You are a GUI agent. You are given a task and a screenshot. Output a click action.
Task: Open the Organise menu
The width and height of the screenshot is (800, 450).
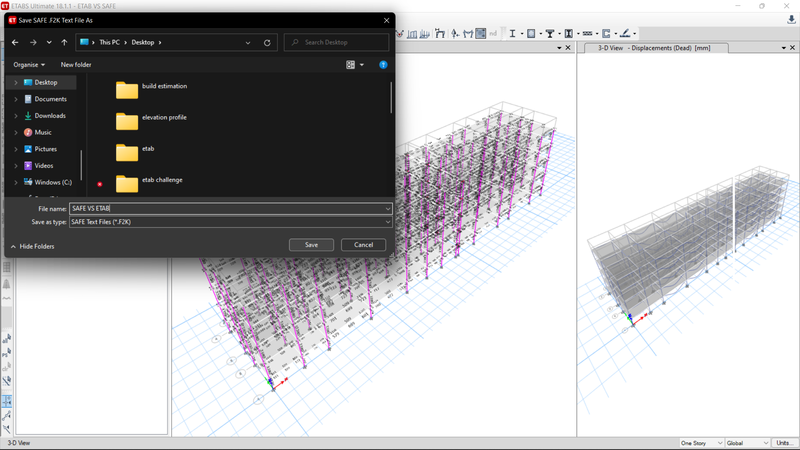(x=29, y=65)
